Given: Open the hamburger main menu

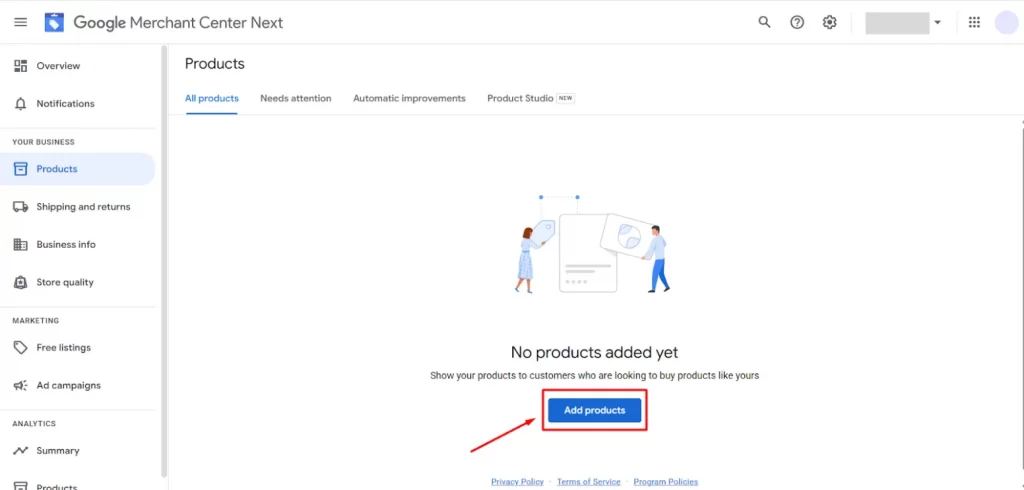Looking at the screenshot, I should 20,22.
